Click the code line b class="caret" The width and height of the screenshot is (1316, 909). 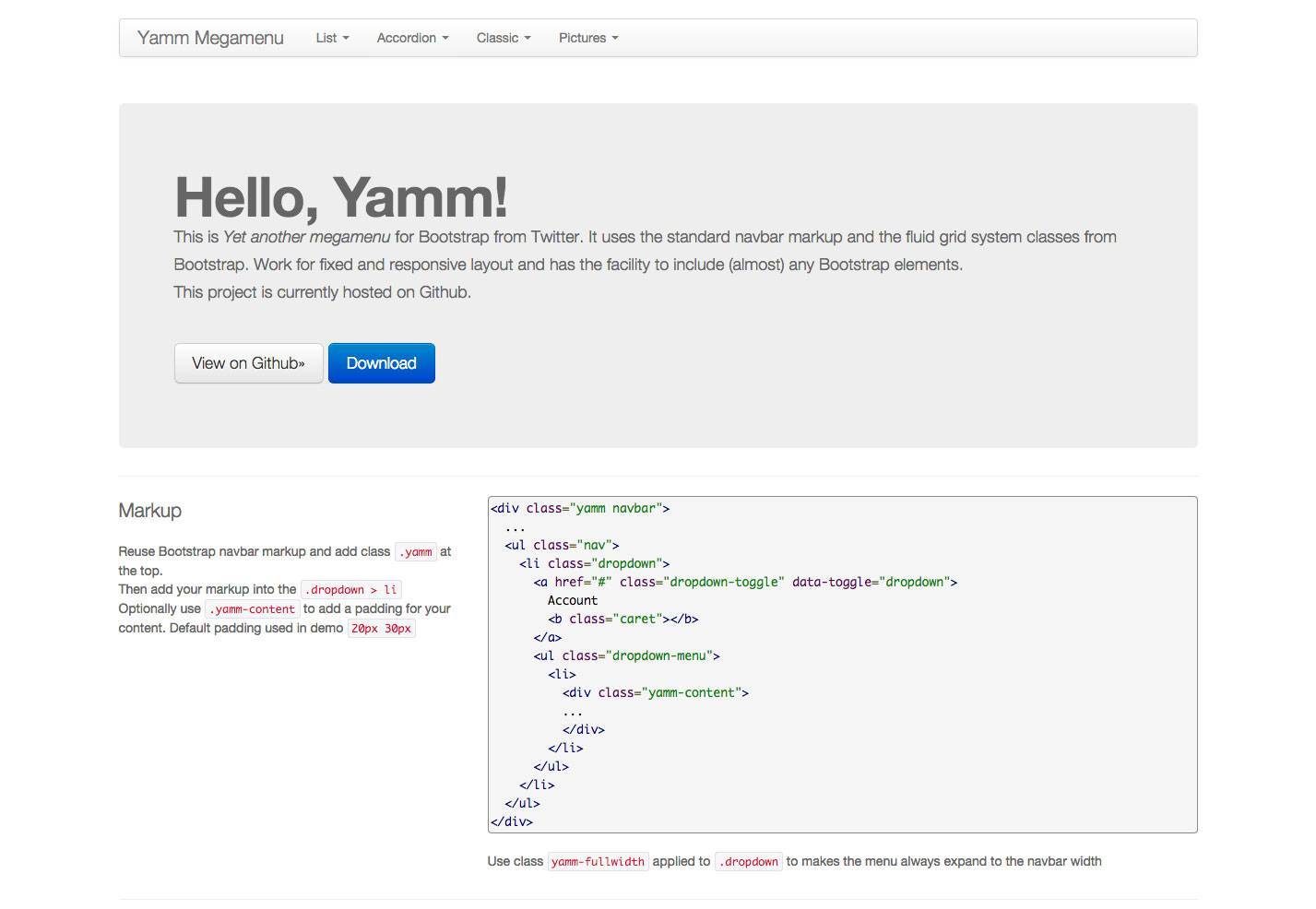(x=622, y=619)
